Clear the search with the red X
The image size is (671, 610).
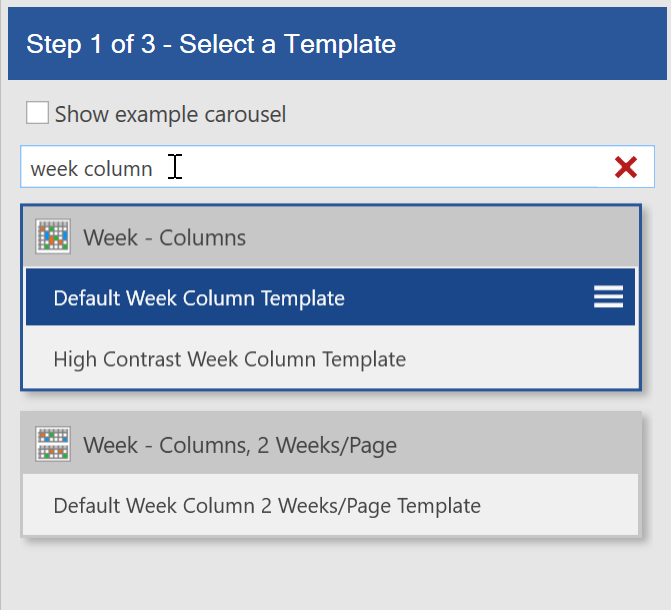click(x=626, y=168)
